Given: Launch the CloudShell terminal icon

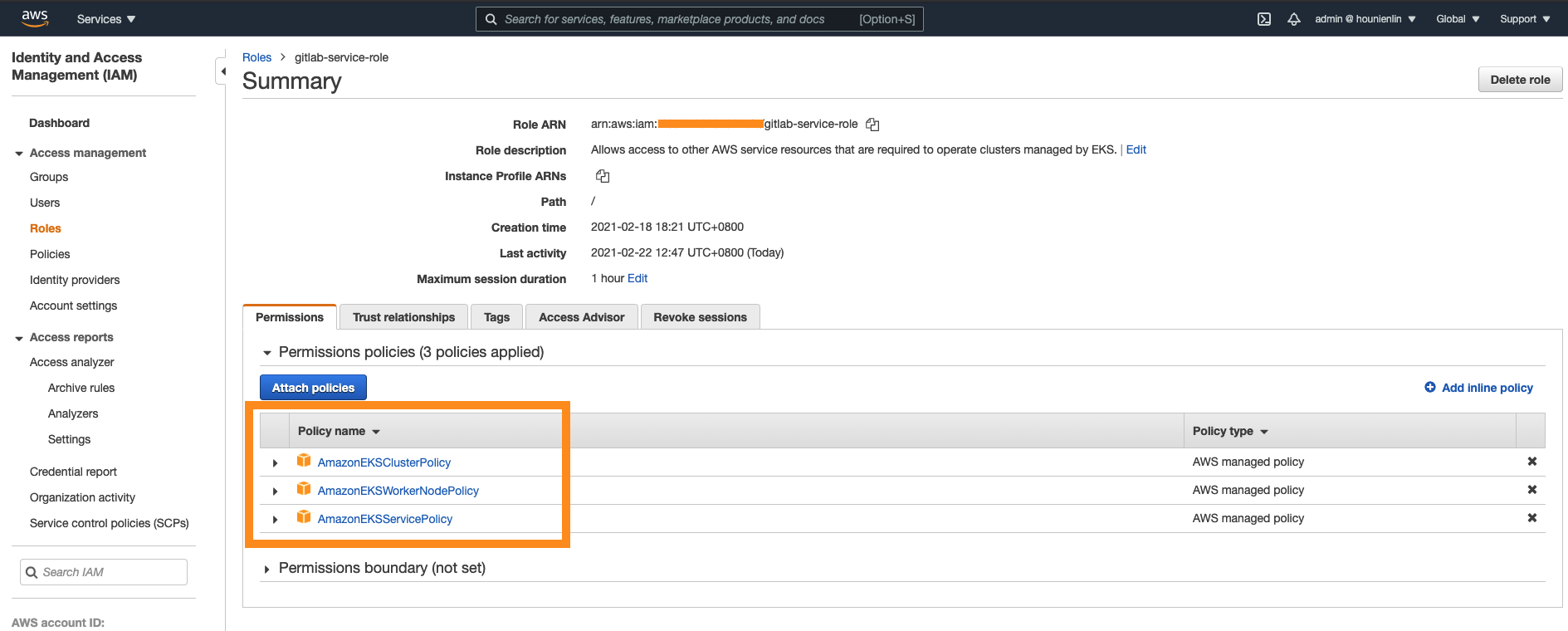Looking at the screenshot, I should 1264,19.
